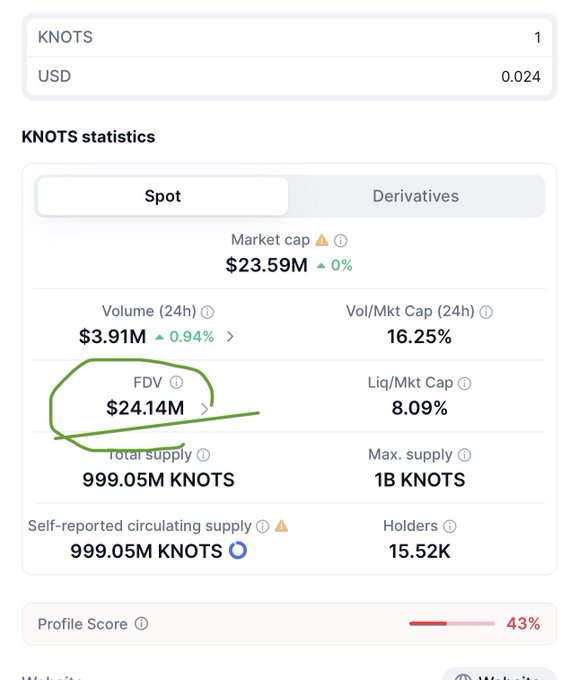Click the 43% profile score value
The image size is (579, 680).
[523, 624]
